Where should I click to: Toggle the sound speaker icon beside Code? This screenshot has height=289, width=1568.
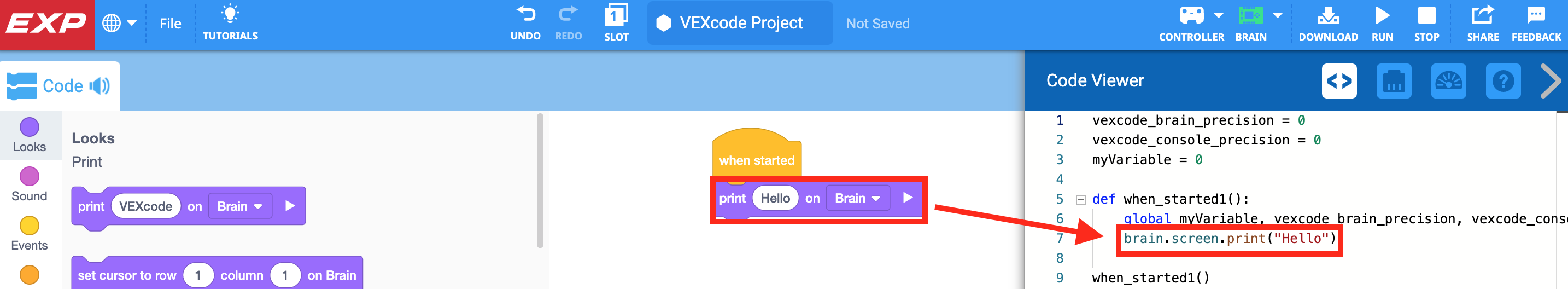coord(99,86)
